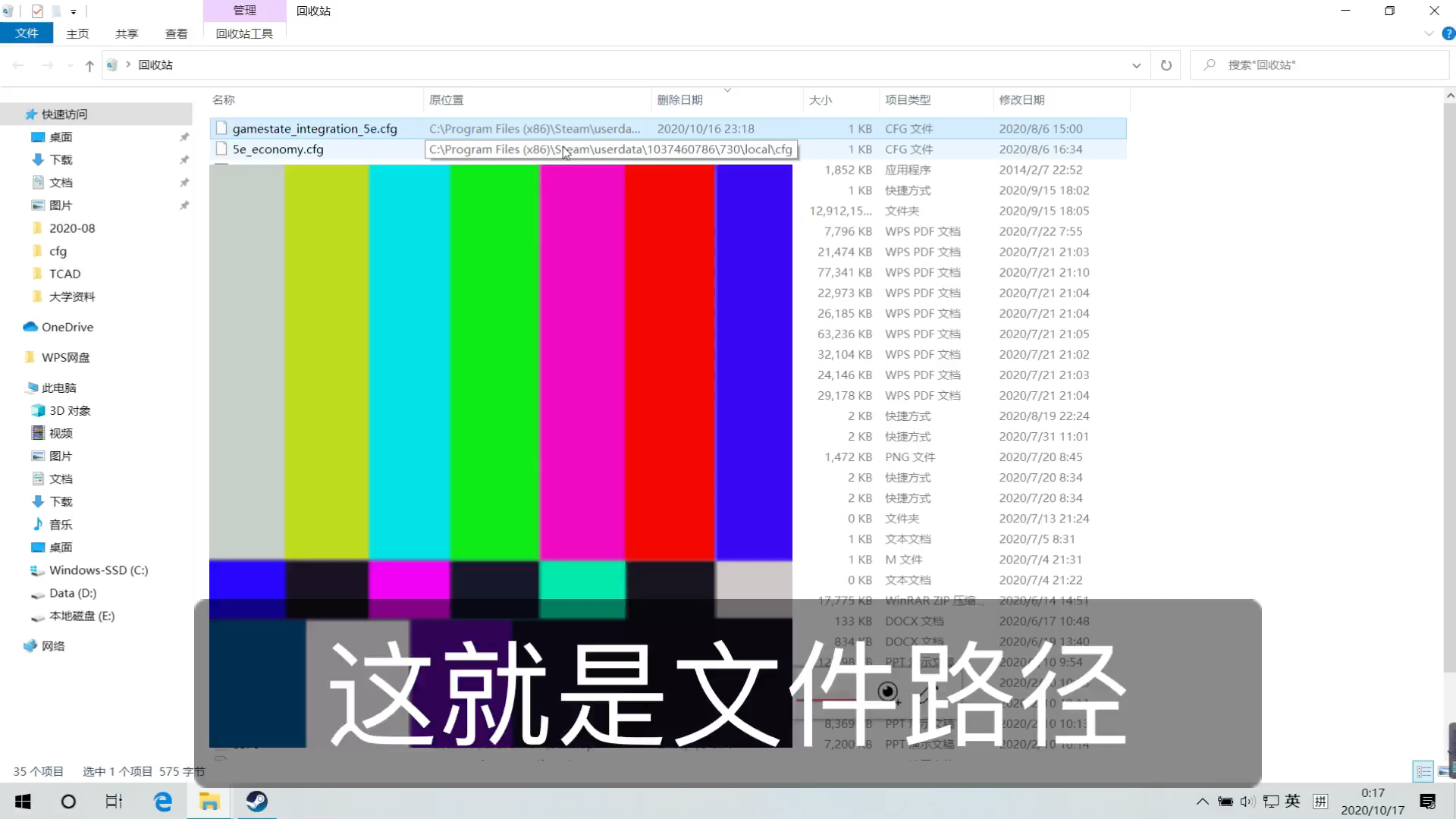The width and height of the screenshot is (1456, 819).
Task: Expand the address bar history dropdown
Action: (1136, 65)
